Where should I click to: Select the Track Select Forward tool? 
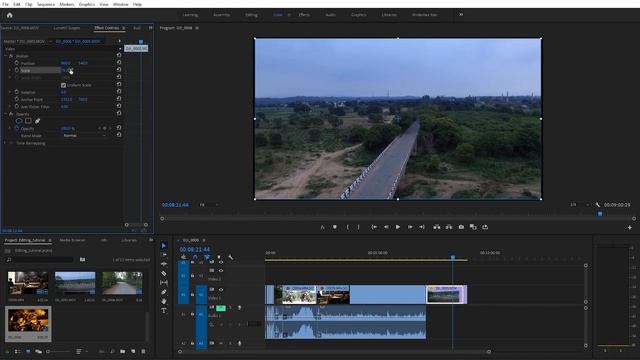pyautogui.click(x=164, y=255)
